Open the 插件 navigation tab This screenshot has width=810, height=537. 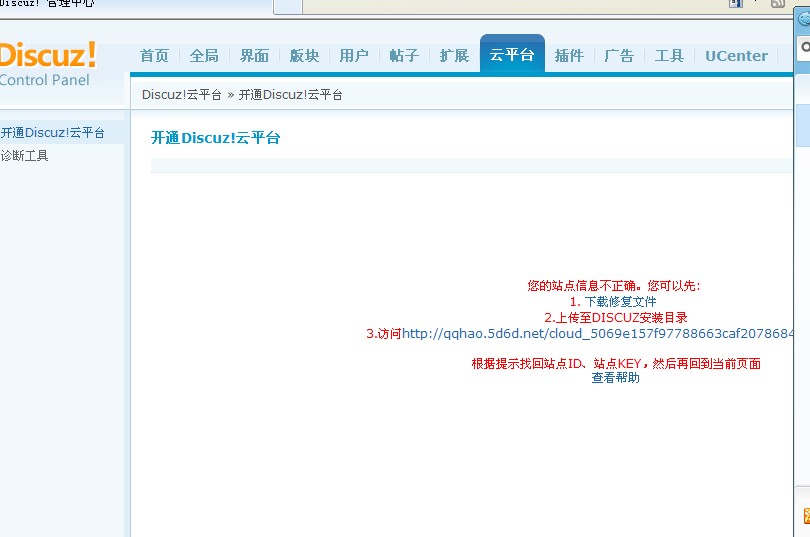click(569, 55)
